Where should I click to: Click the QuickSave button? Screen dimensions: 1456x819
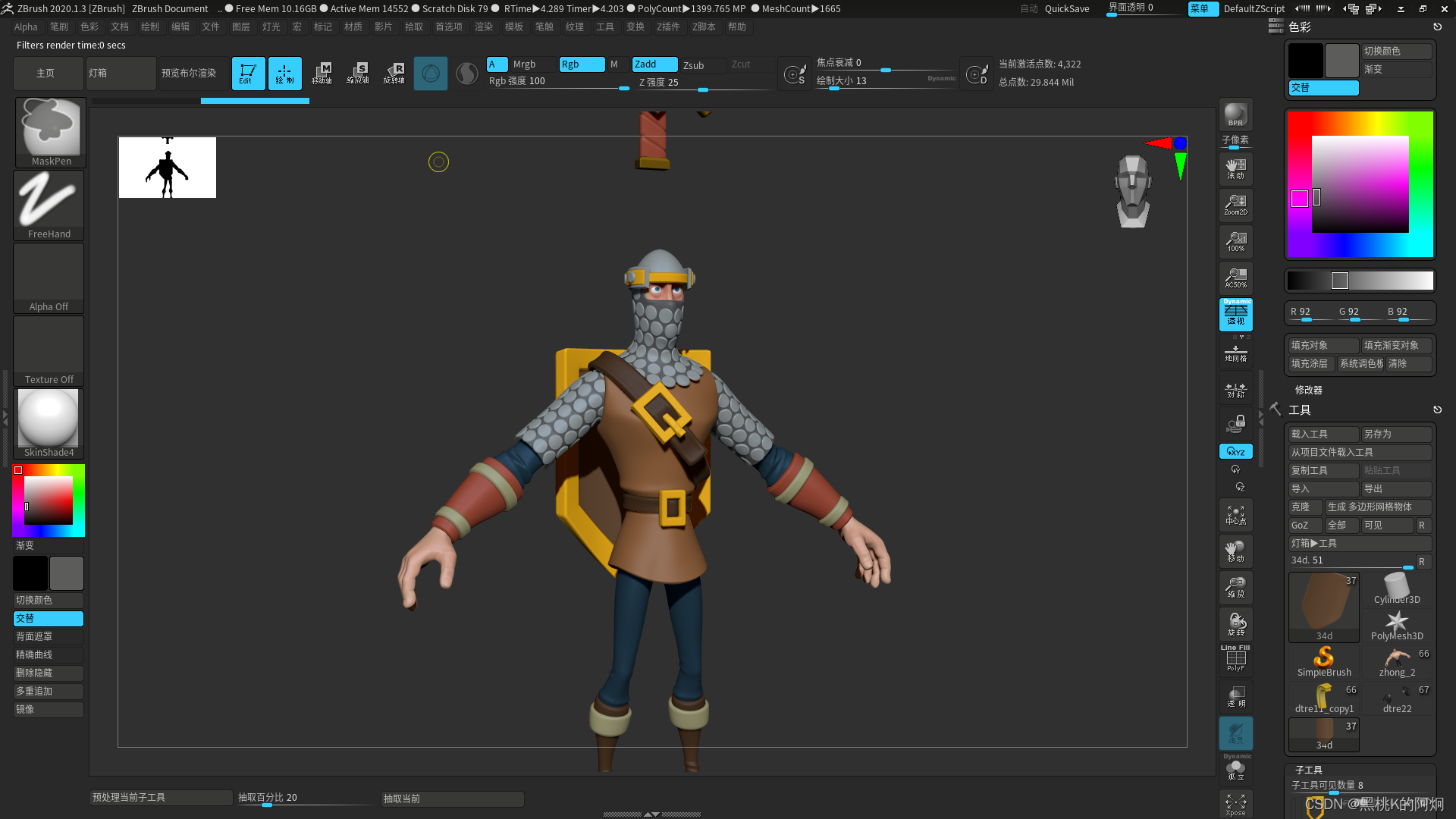tap(1066, 8)
